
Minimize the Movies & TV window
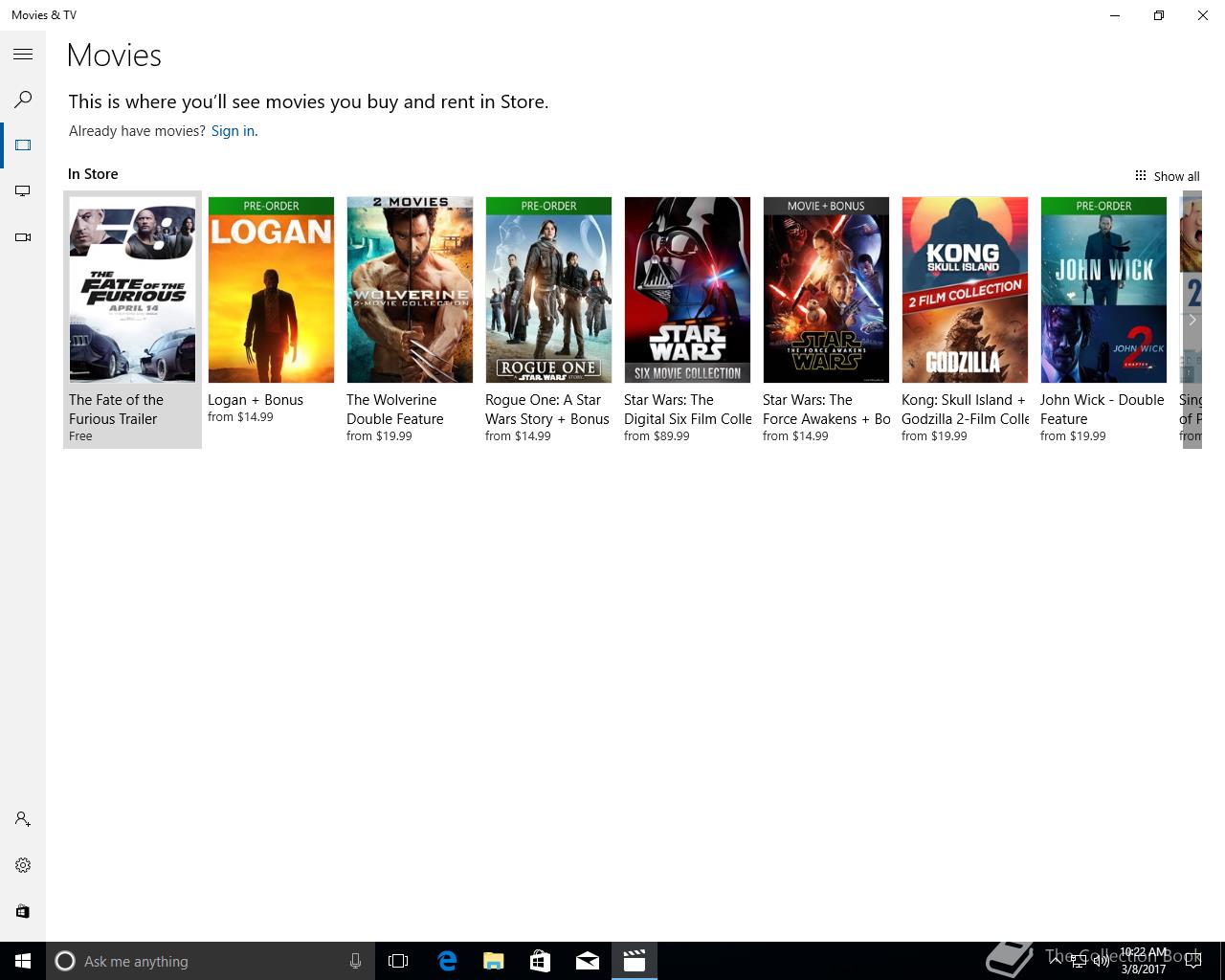point(1115,15)
